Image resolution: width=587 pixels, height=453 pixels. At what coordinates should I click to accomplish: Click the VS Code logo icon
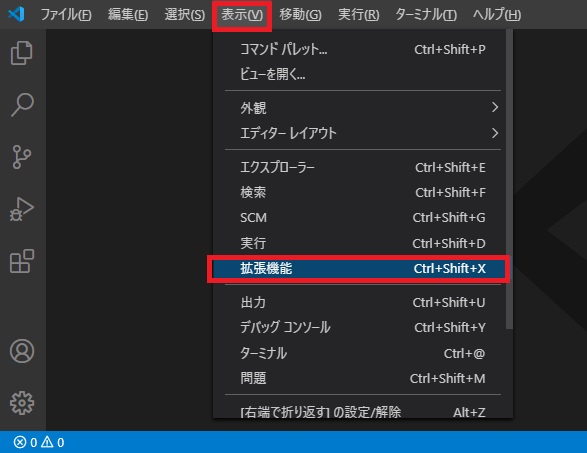16,14
